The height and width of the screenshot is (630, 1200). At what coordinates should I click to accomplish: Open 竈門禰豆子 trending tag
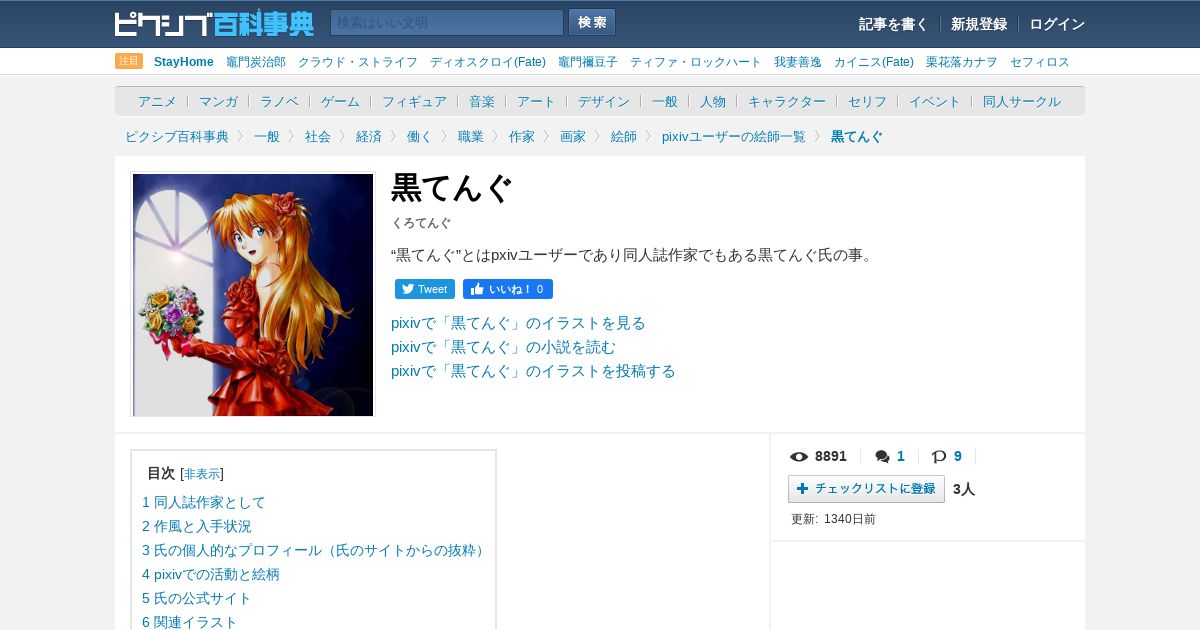[588, 62]
